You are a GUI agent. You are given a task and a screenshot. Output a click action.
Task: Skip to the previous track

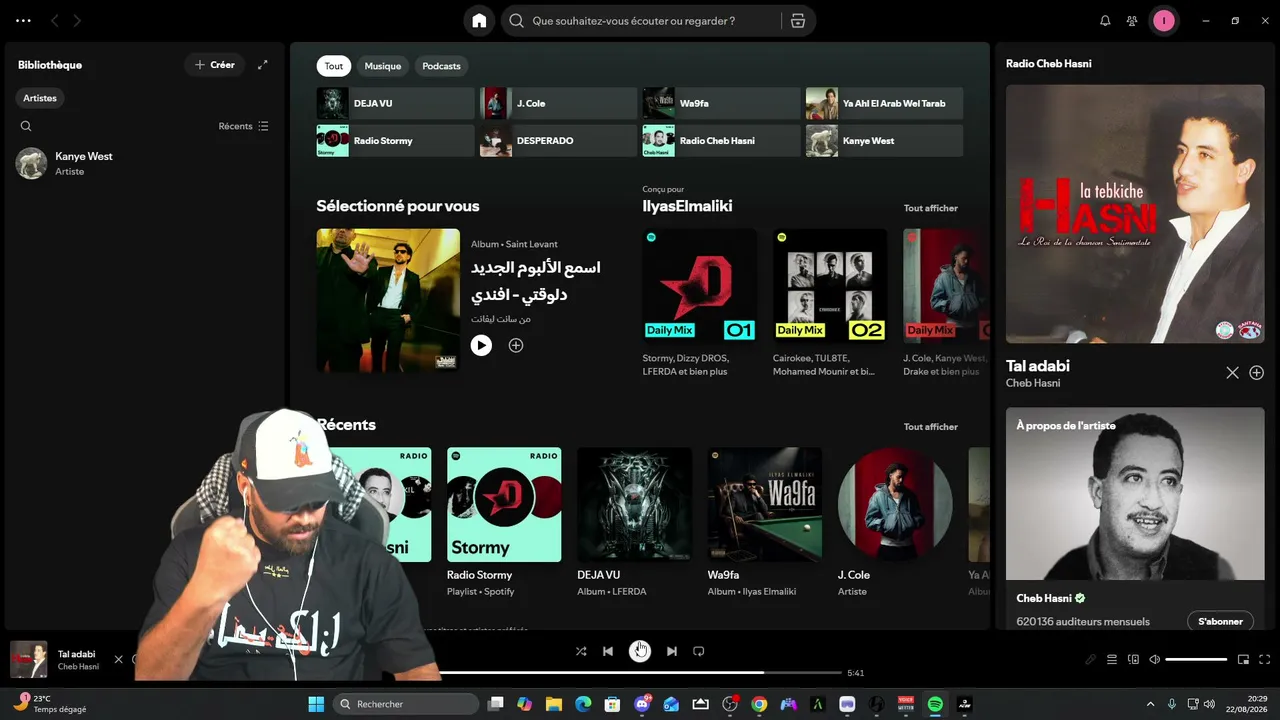pyautogui.click(x=608, y=651)
